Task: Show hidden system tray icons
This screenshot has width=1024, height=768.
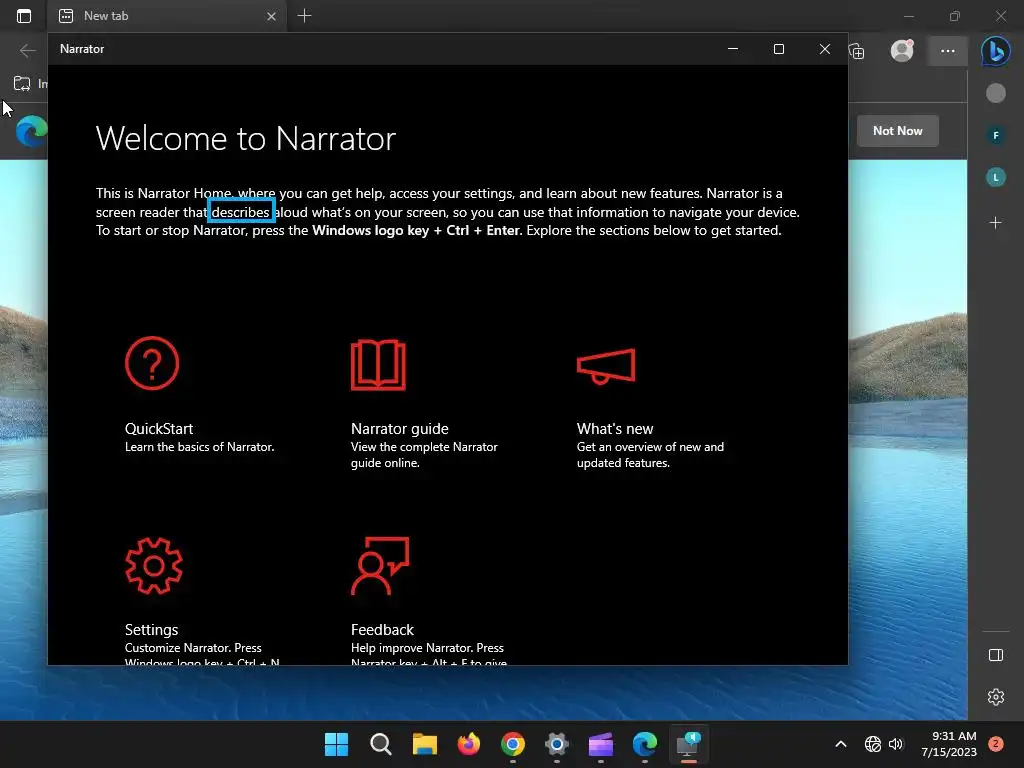Action: 840,744
